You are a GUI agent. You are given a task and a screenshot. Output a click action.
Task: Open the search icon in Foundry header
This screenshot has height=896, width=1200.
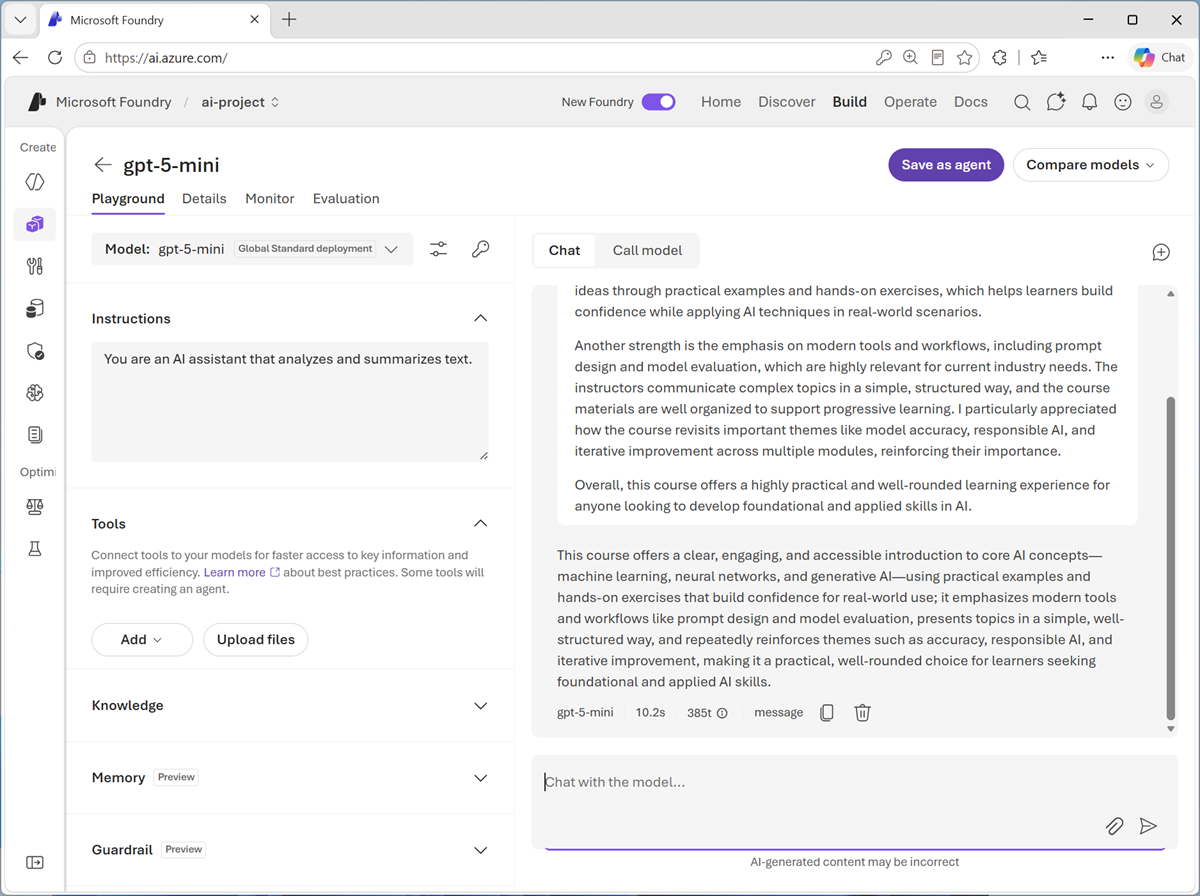1022,102
